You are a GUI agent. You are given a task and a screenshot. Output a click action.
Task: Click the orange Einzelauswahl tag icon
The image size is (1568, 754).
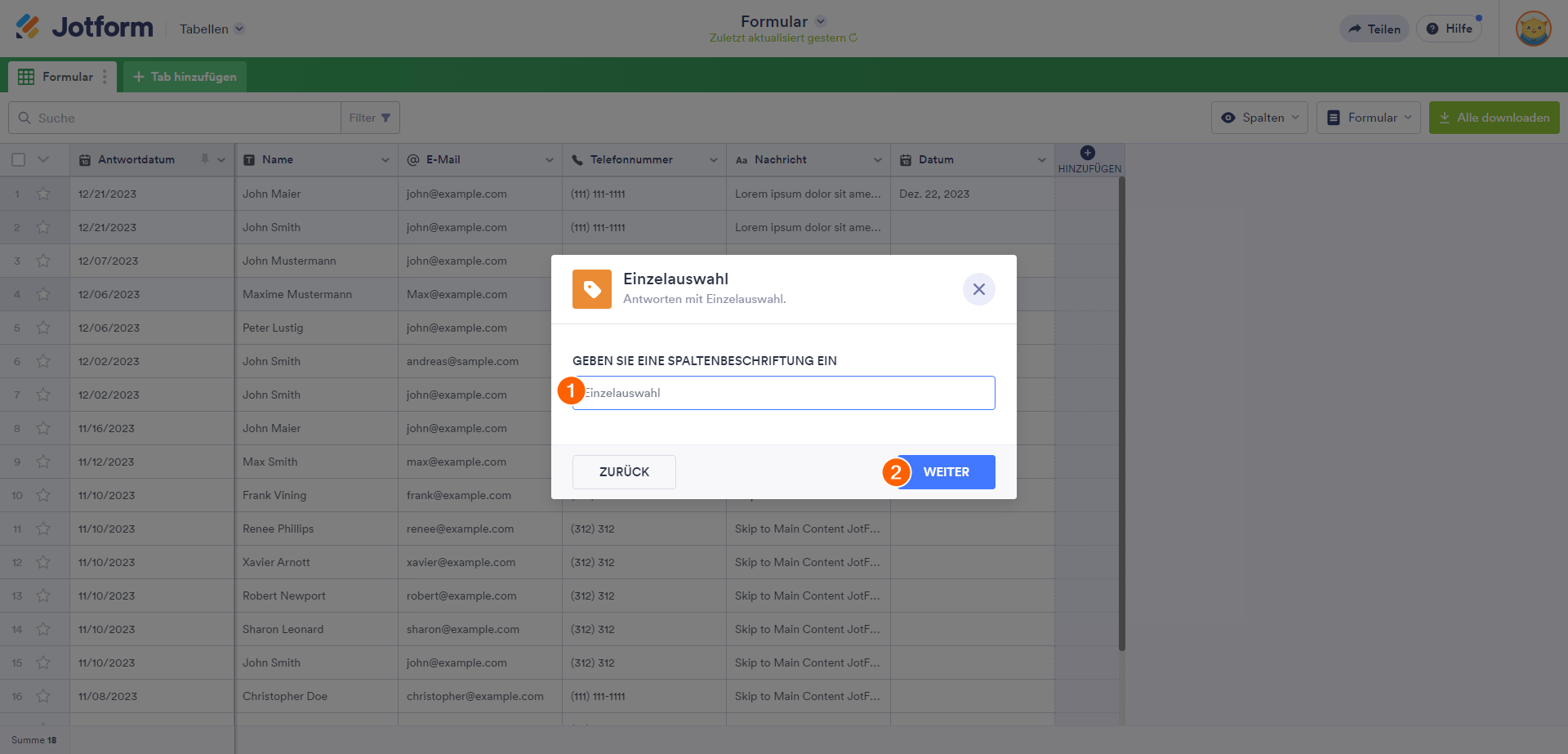(592, 289)
